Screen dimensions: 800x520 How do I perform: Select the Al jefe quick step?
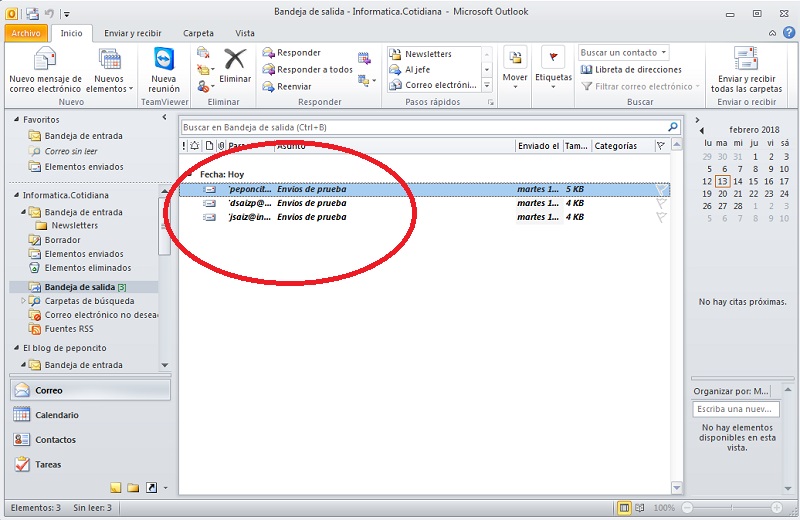pos(434,70)
